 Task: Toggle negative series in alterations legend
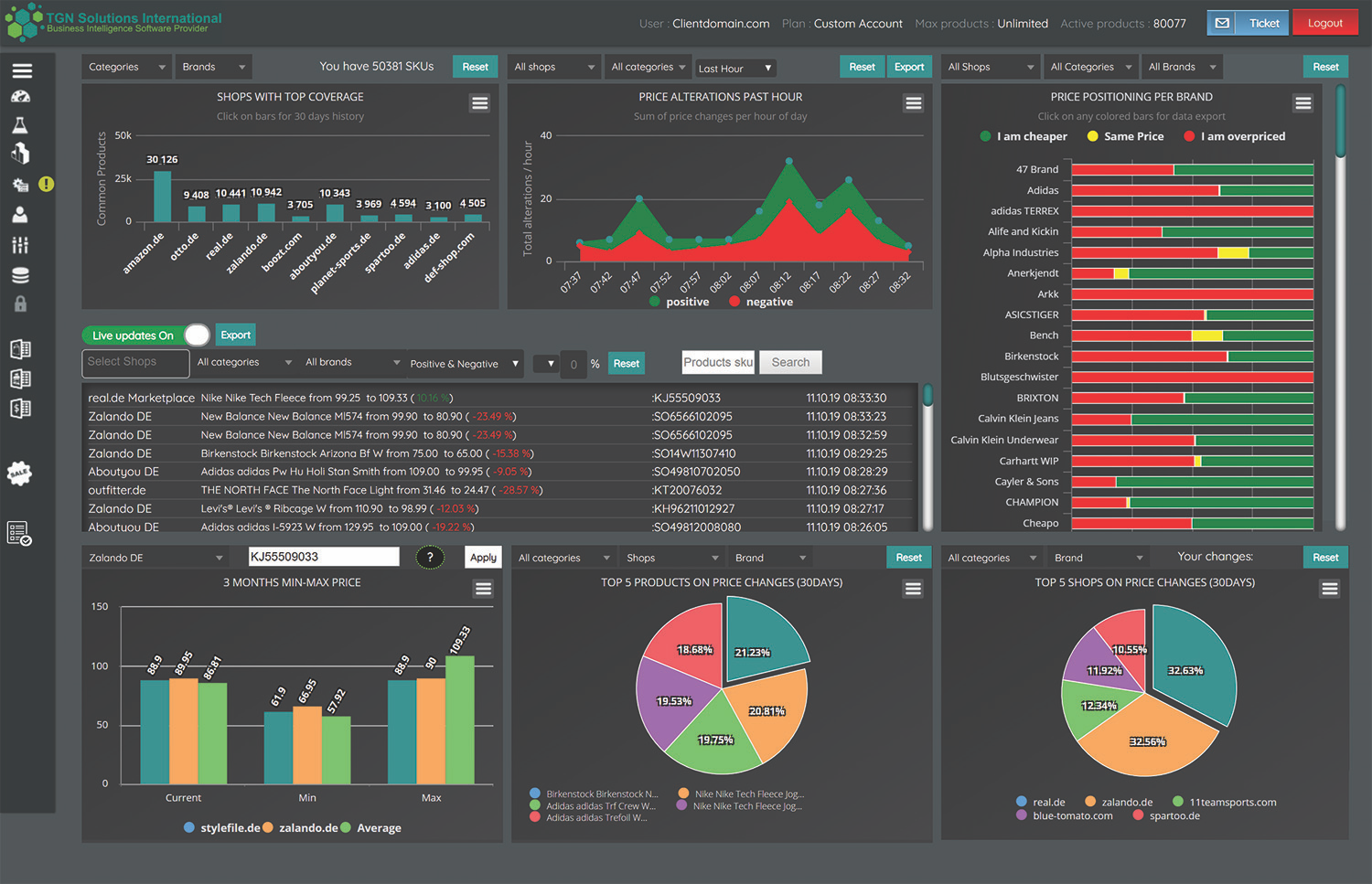coord(761,302)
